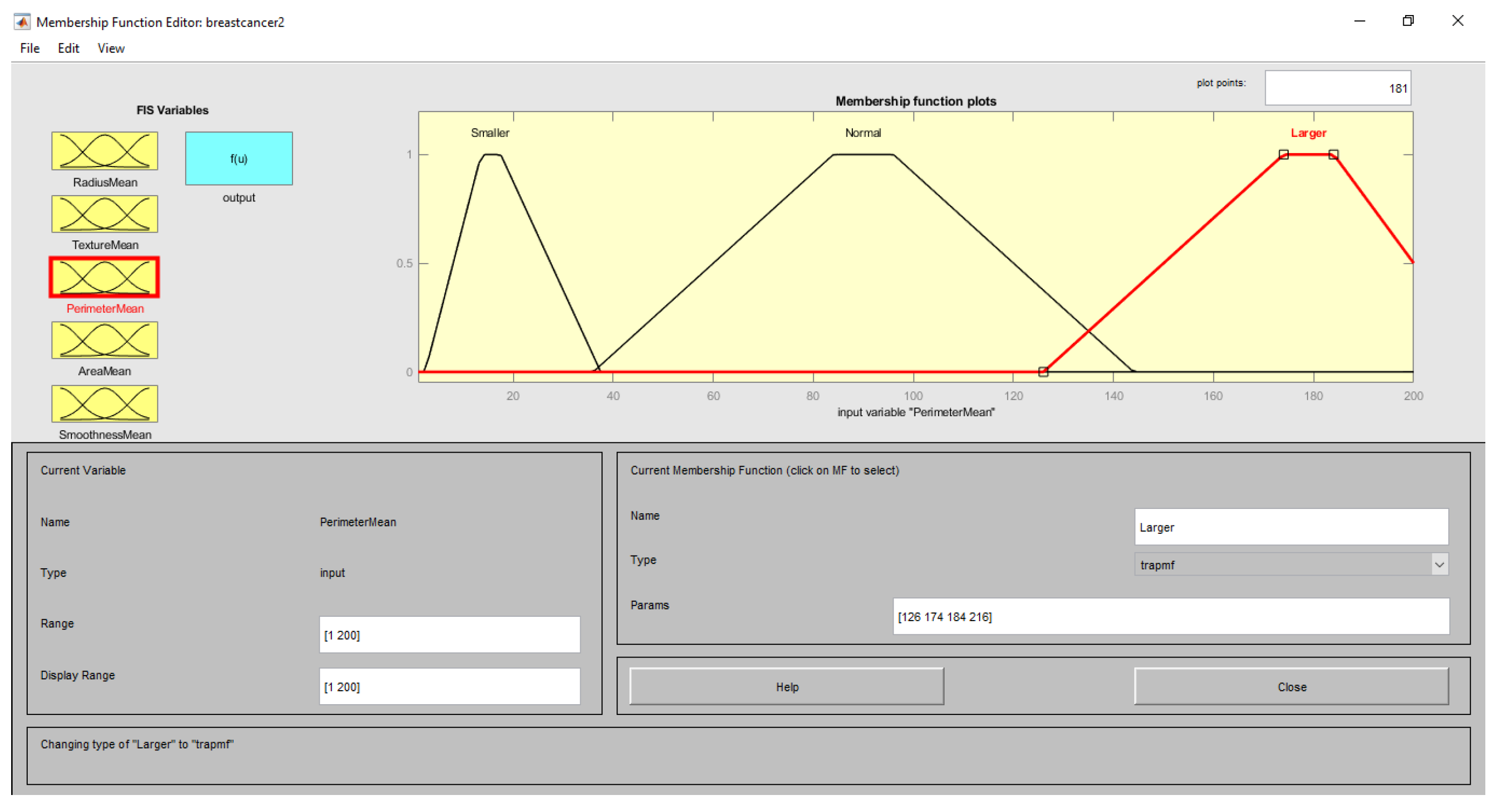Click the Help button
This screenshot has width=1497, height=812.
click(x=787, y=687)
